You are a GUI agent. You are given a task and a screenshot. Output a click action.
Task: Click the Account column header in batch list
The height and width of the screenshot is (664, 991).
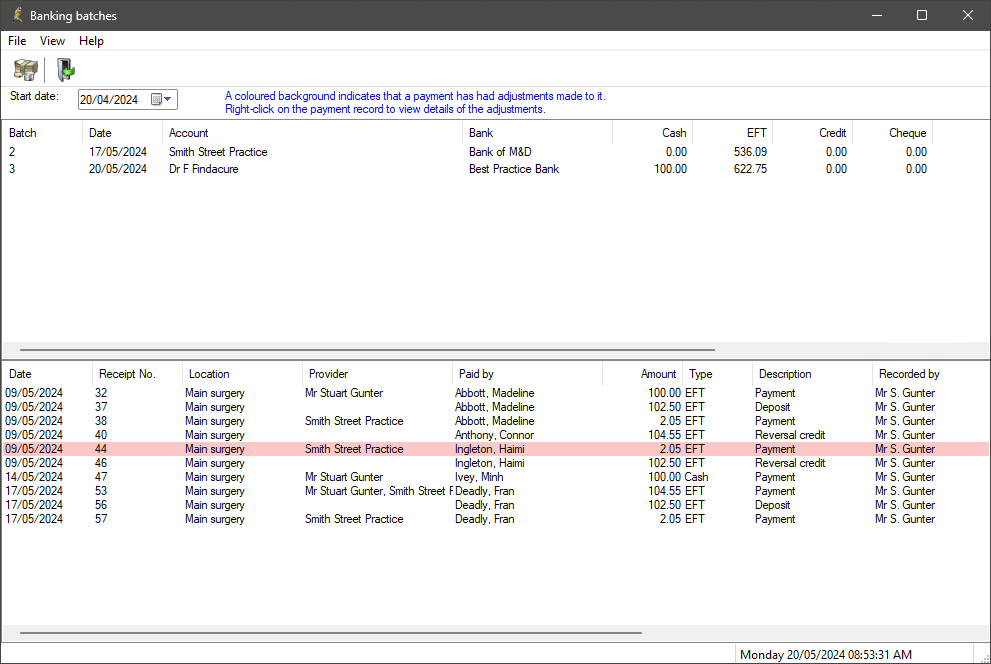(312, 133)
